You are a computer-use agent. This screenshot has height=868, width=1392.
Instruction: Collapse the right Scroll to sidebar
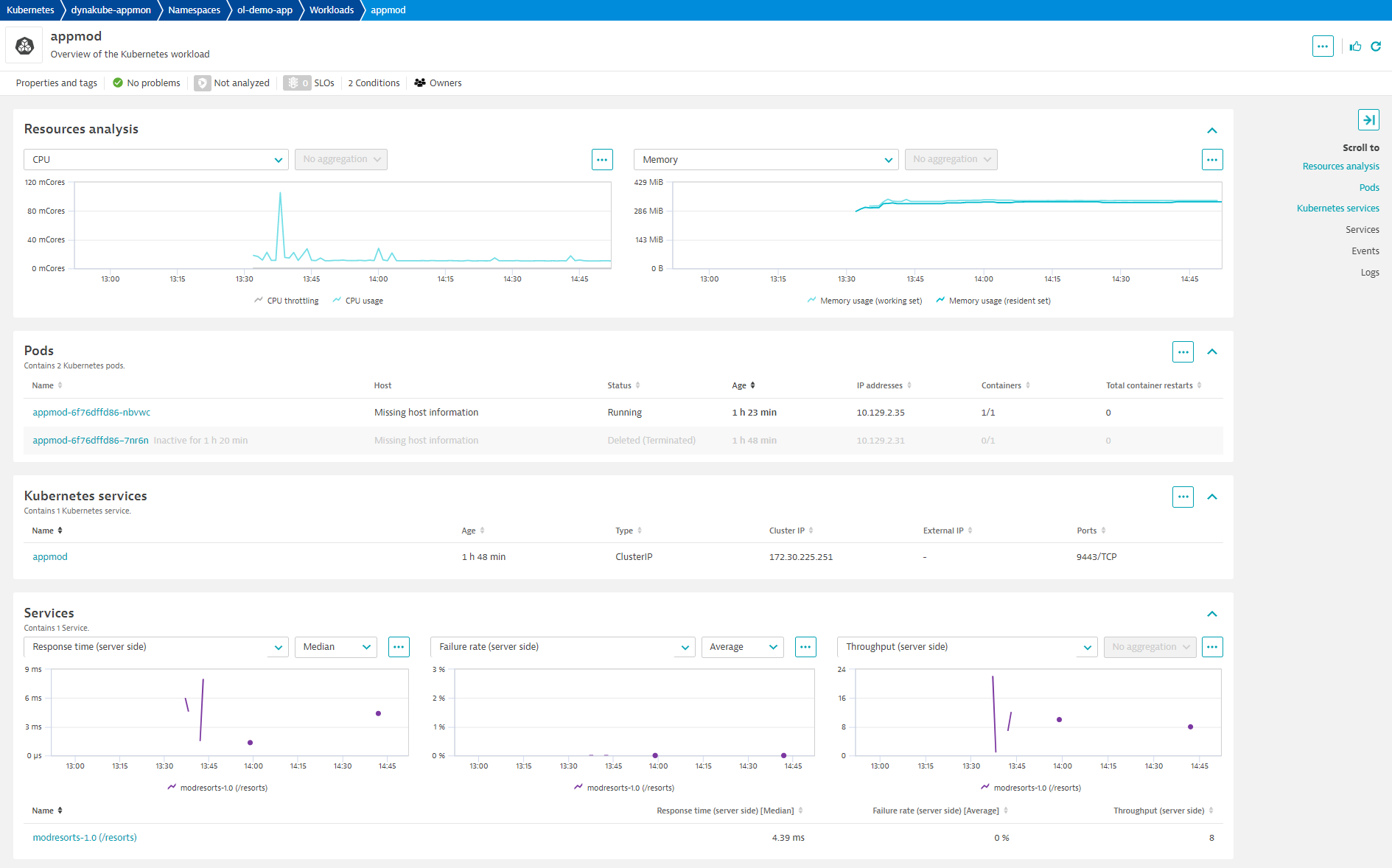click(1368, 120)
